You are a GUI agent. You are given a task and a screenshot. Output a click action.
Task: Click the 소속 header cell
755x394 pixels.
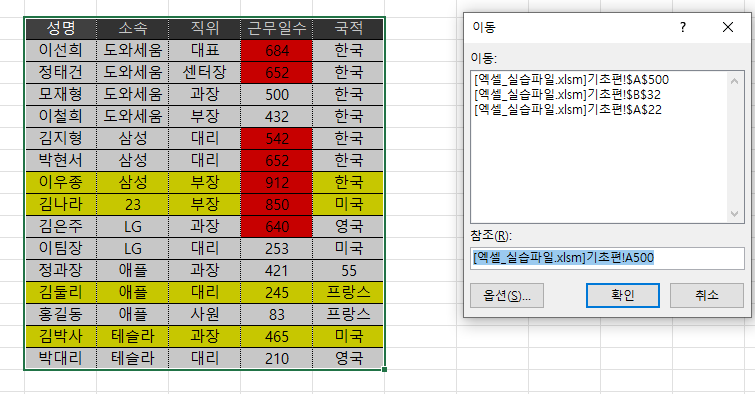coord(132,28)
